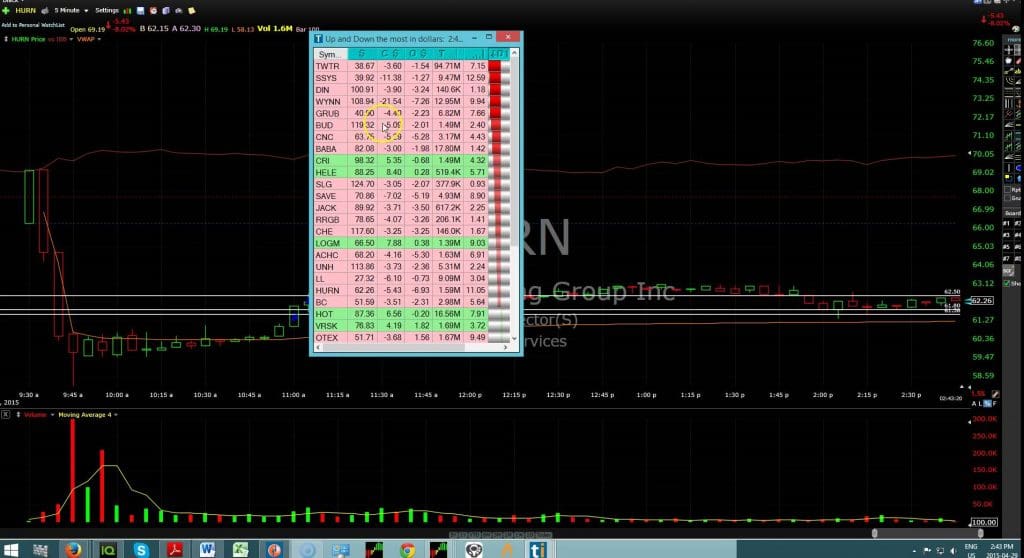Viewport: 1024px width, 558px height.
Task: Click scanner horizontal scrollbar right arrow
Action: [505, 348]
